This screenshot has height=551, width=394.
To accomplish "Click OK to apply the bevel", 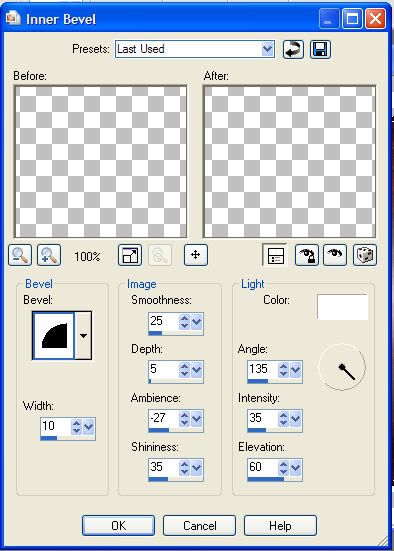I will tap(118, 526).
